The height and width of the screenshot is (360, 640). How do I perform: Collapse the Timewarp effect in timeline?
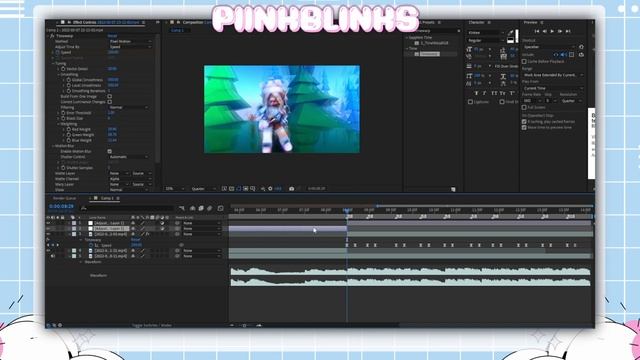(x=80, y=240)
